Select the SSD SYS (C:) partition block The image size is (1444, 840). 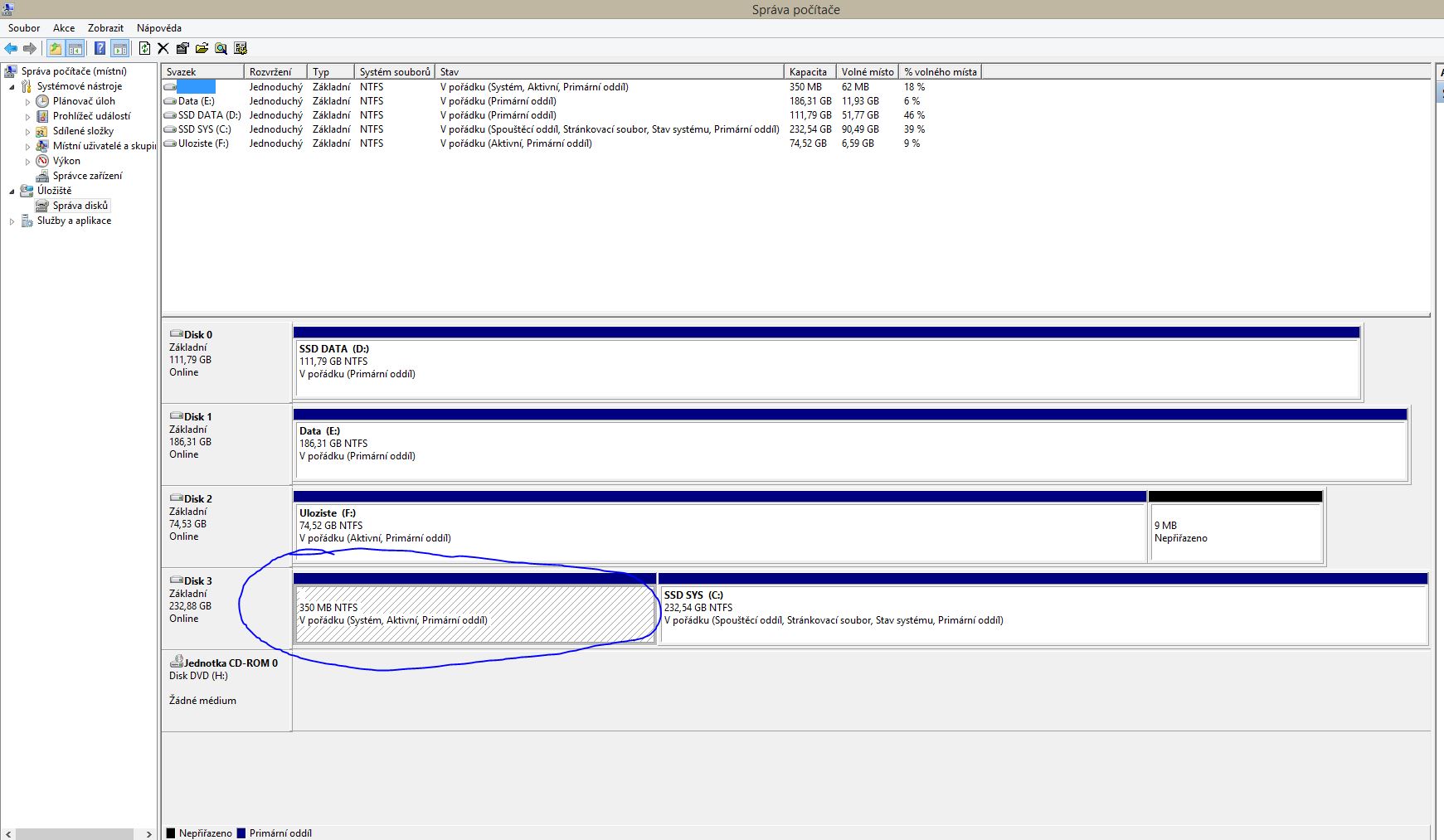1042,614
